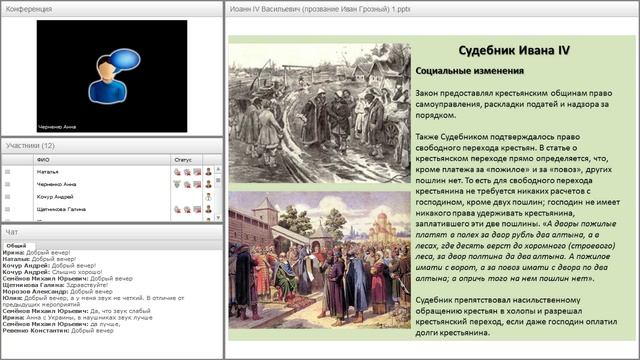The height and width of the screenshot is (360, 640).
Task: Click the participants list scroll down arrow
Action: point(218,218)
